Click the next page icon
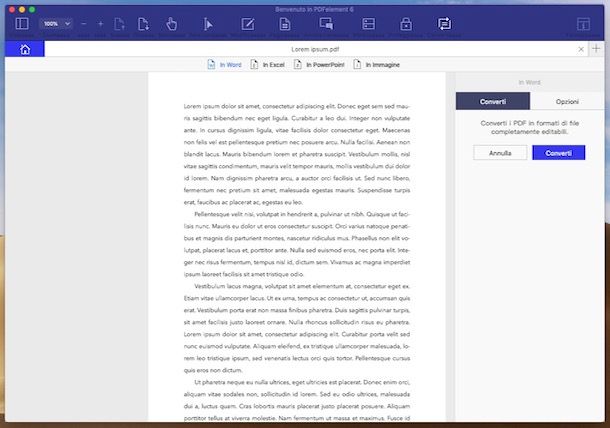Image resolution: width=610 pixels, height=428 pixels. point(144,24)
